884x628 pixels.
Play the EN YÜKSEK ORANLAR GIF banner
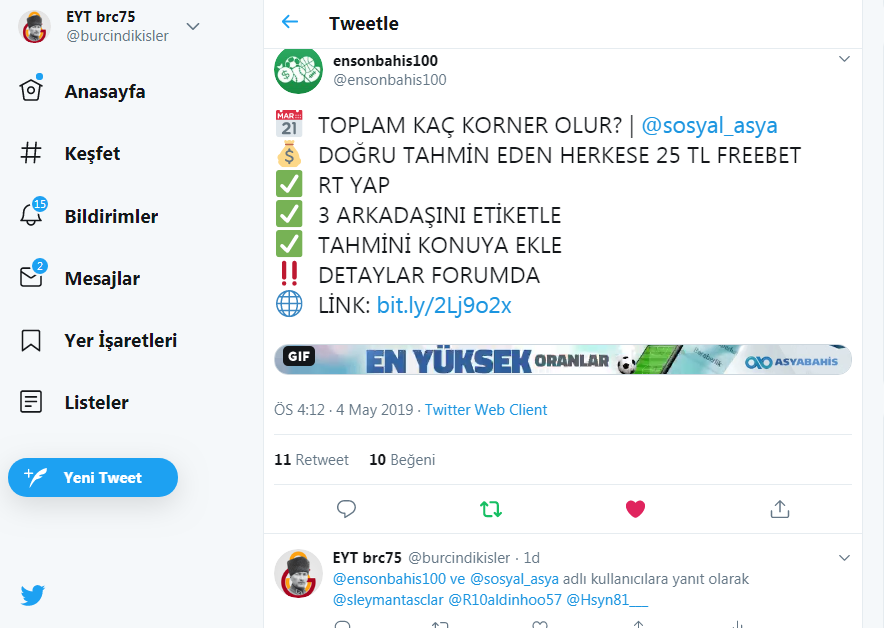(x=563, y=360)
